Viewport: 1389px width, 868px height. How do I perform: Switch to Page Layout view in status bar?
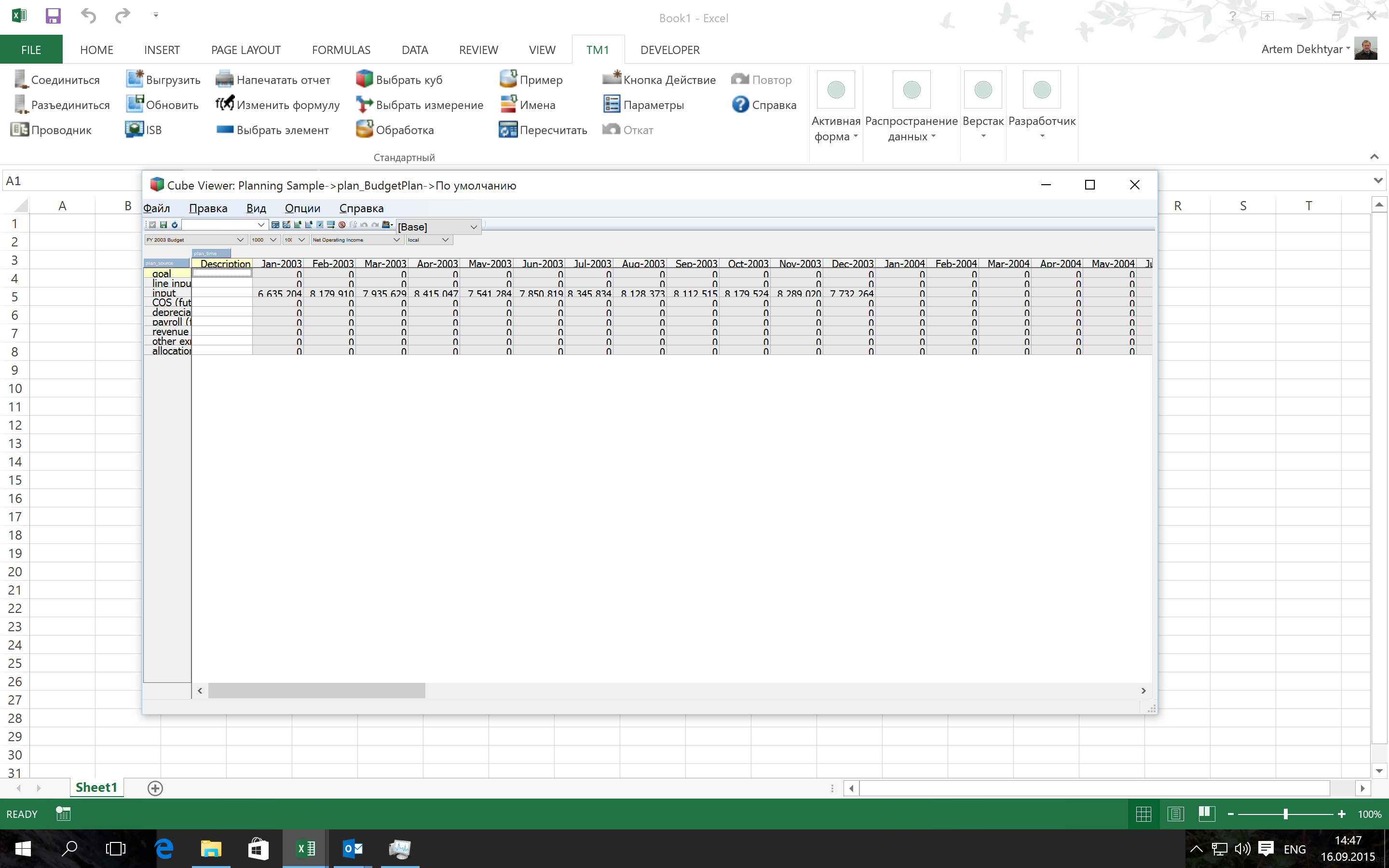pyautogui.click(x=1175, y=814)
